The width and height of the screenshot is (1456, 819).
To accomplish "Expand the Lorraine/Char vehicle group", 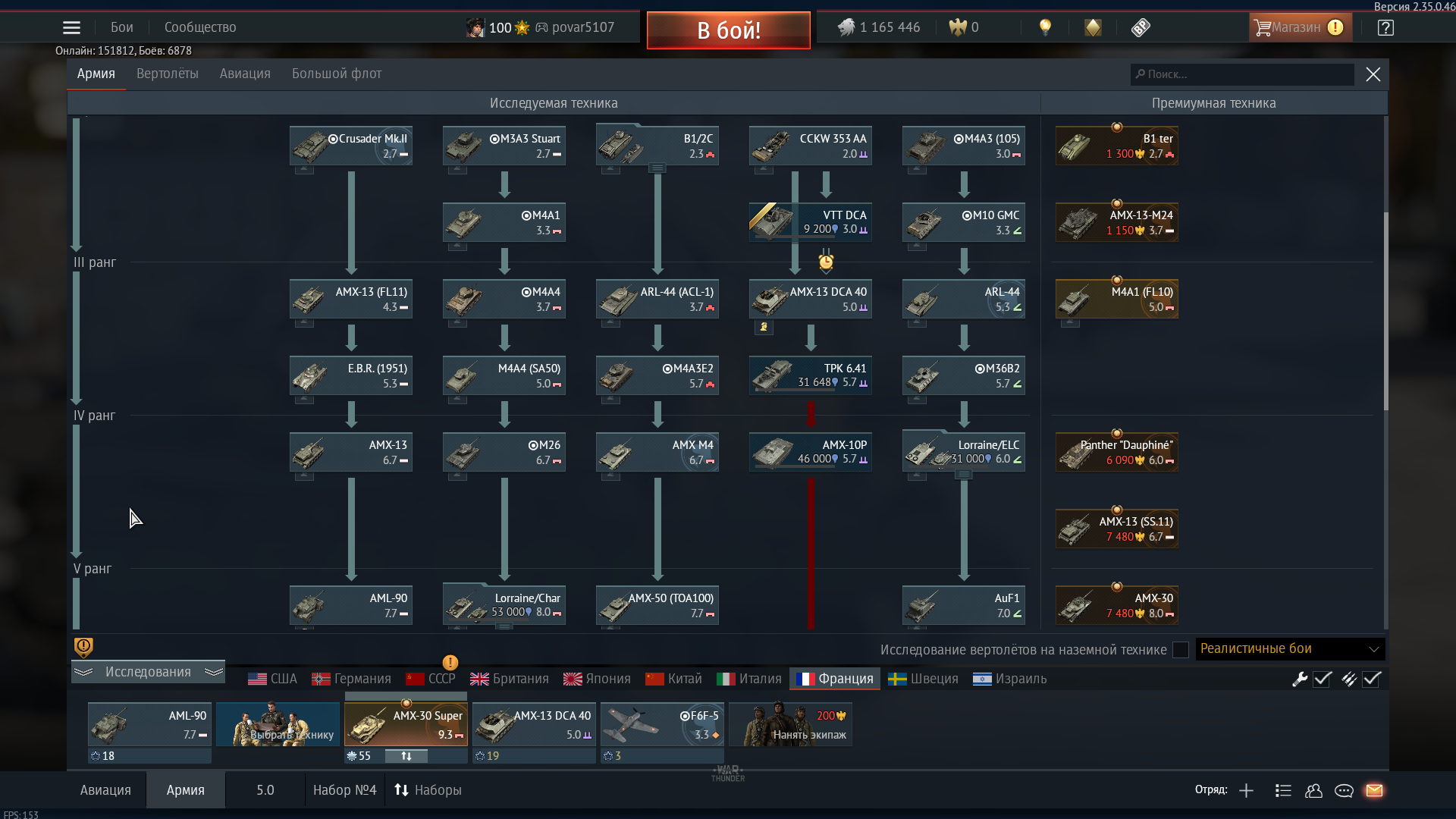I will (x=504, y=627).
